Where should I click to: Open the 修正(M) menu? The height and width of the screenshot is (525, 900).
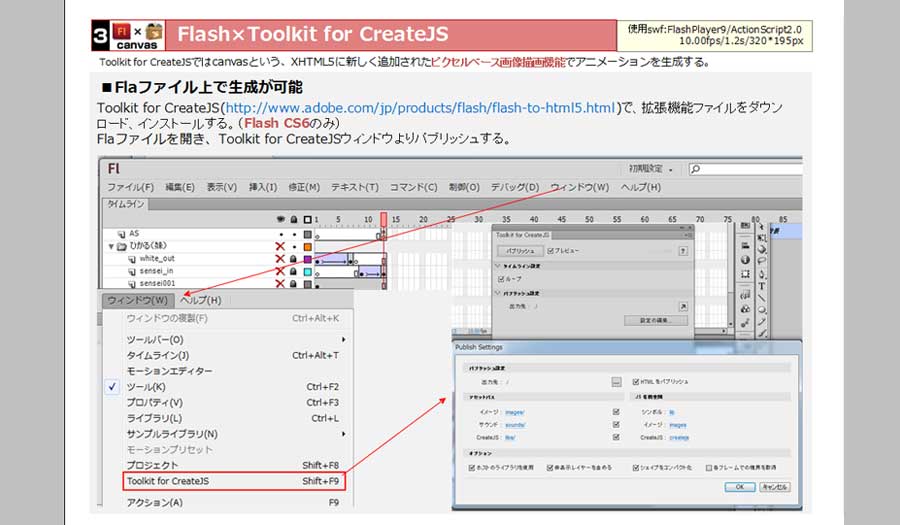(304, 187)
